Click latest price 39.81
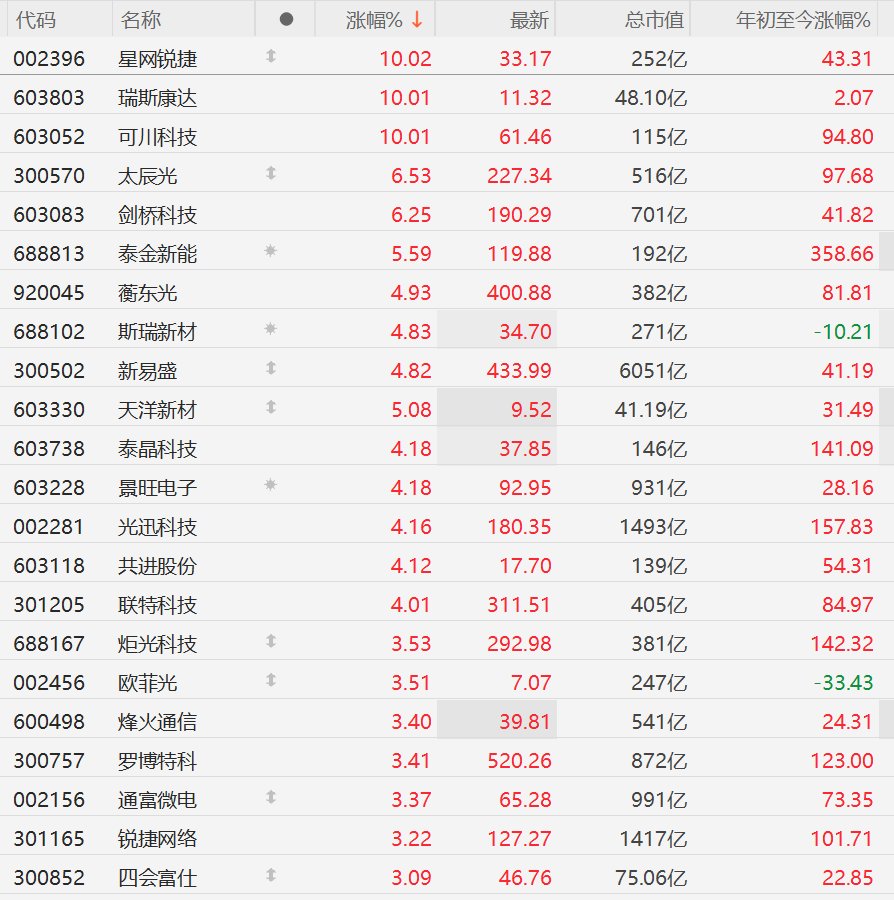894x900 pixels. pyautogui.click(x=525, y=723)
